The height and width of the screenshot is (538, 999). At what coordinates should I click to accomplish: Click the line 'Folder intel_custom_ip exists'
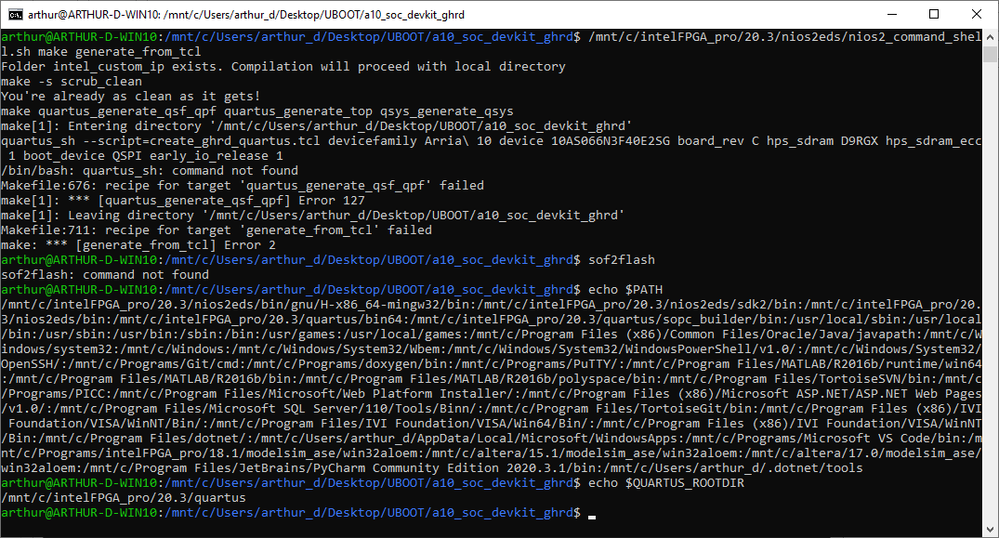tap(283, 66)
